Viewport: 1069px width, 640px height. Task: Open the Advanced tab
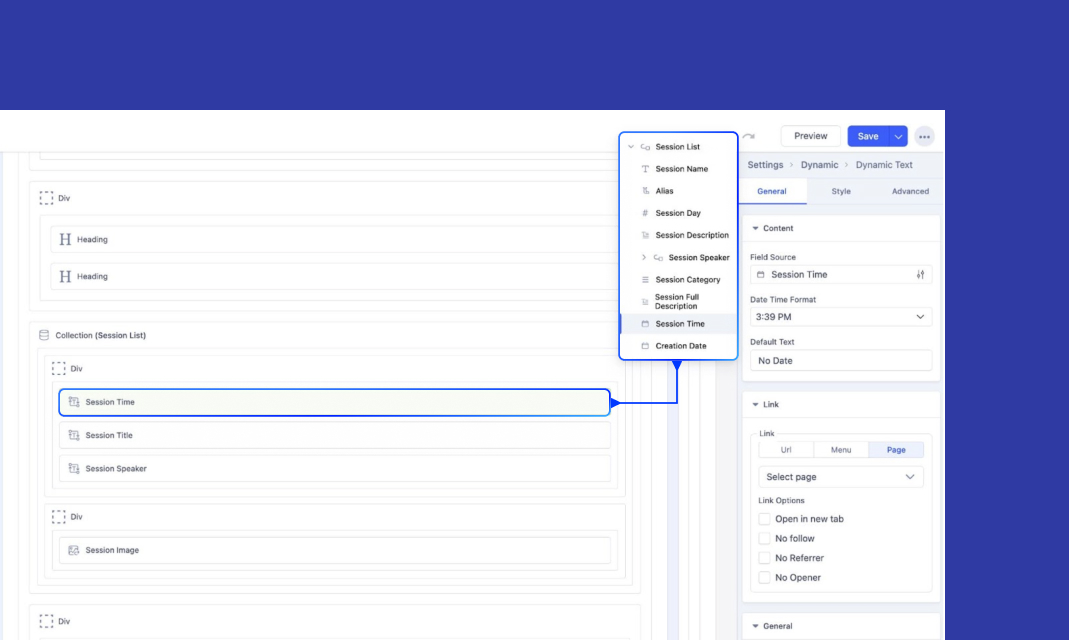tap(909, 191)
